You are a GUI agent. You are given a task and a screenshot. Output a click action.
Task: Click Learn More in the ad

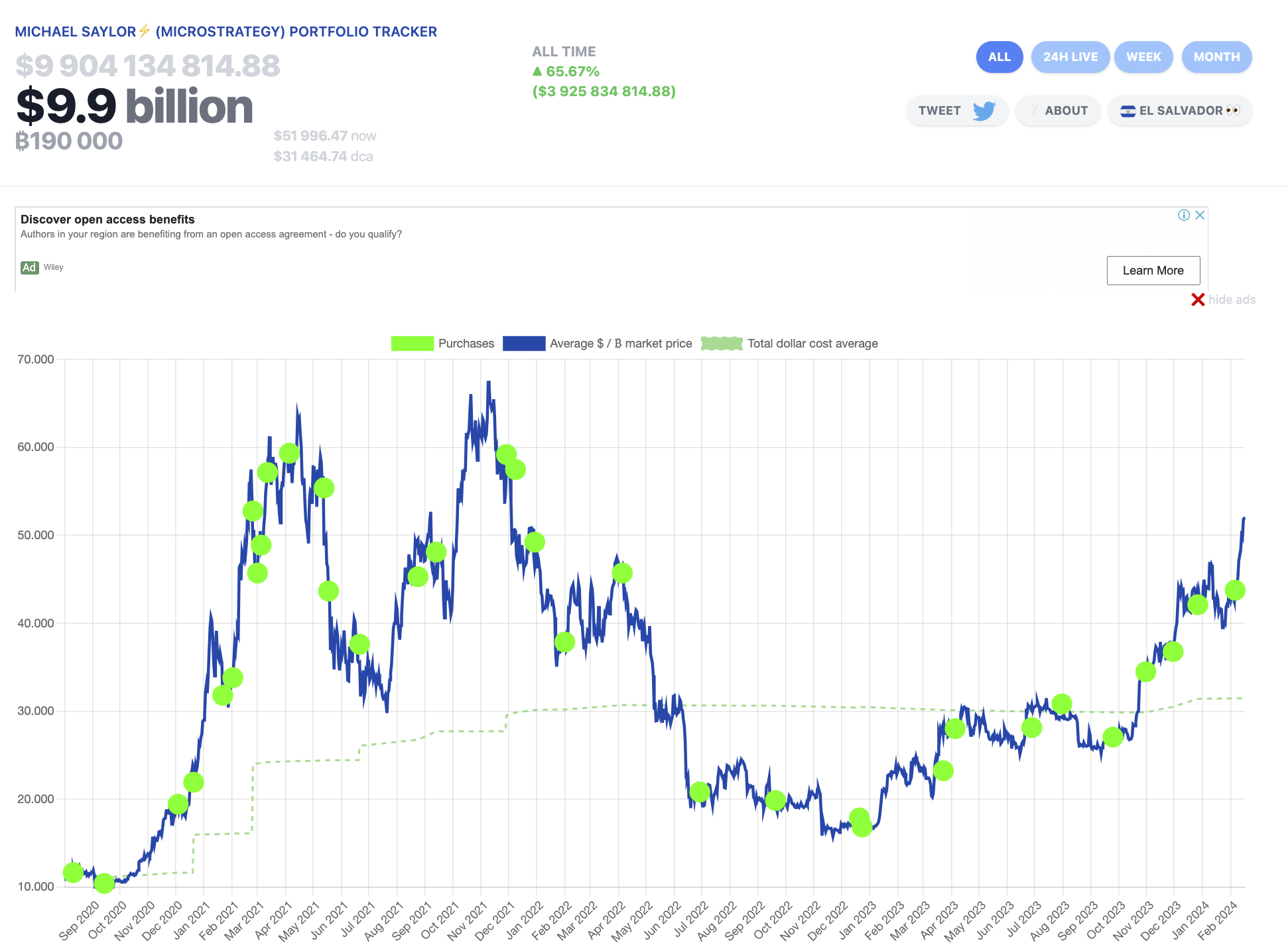1153,271
